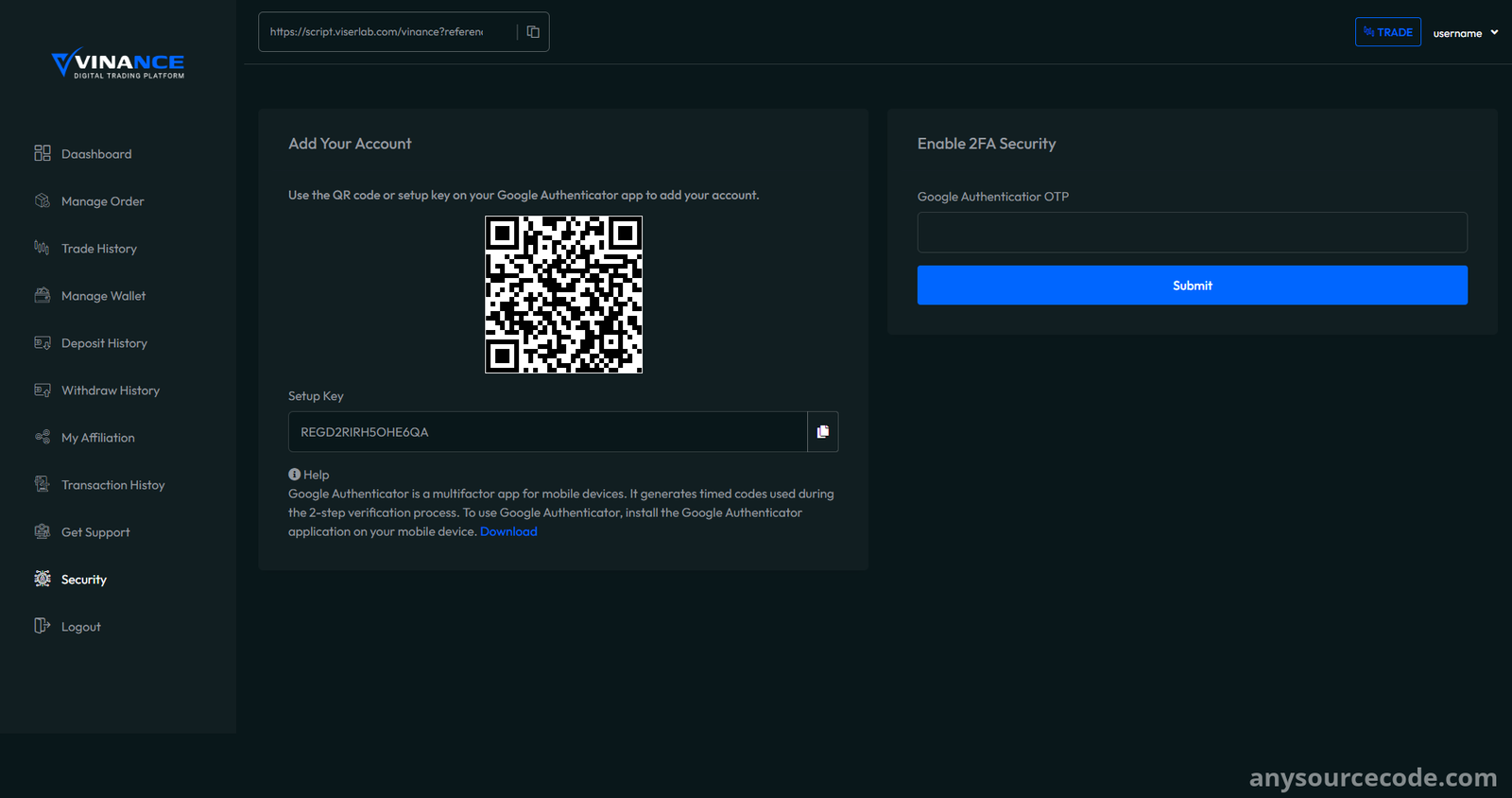Open My Affiliation page

coord(98,438)
